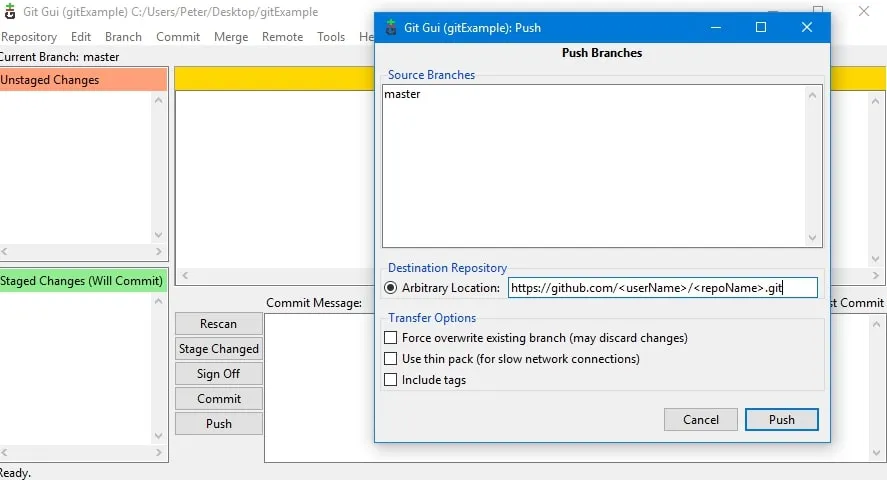This screenshot has height=480, width=887.
Task: Click down arrow of Source Branches scrollbar
Action: [x=812, y=238]
